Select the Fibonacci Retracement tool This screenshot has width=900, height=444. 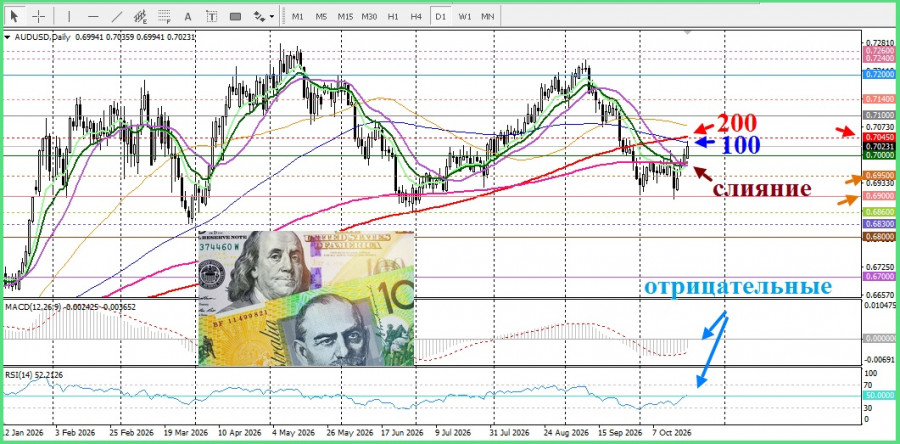click(164, 16)
